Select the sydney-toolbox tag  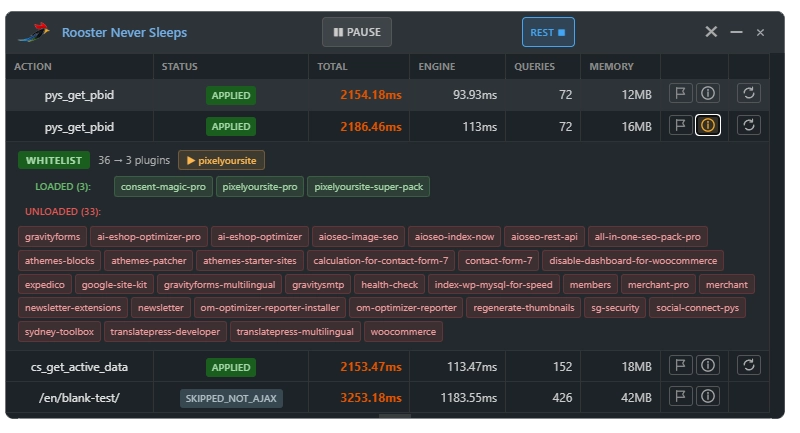click(59, 332)
